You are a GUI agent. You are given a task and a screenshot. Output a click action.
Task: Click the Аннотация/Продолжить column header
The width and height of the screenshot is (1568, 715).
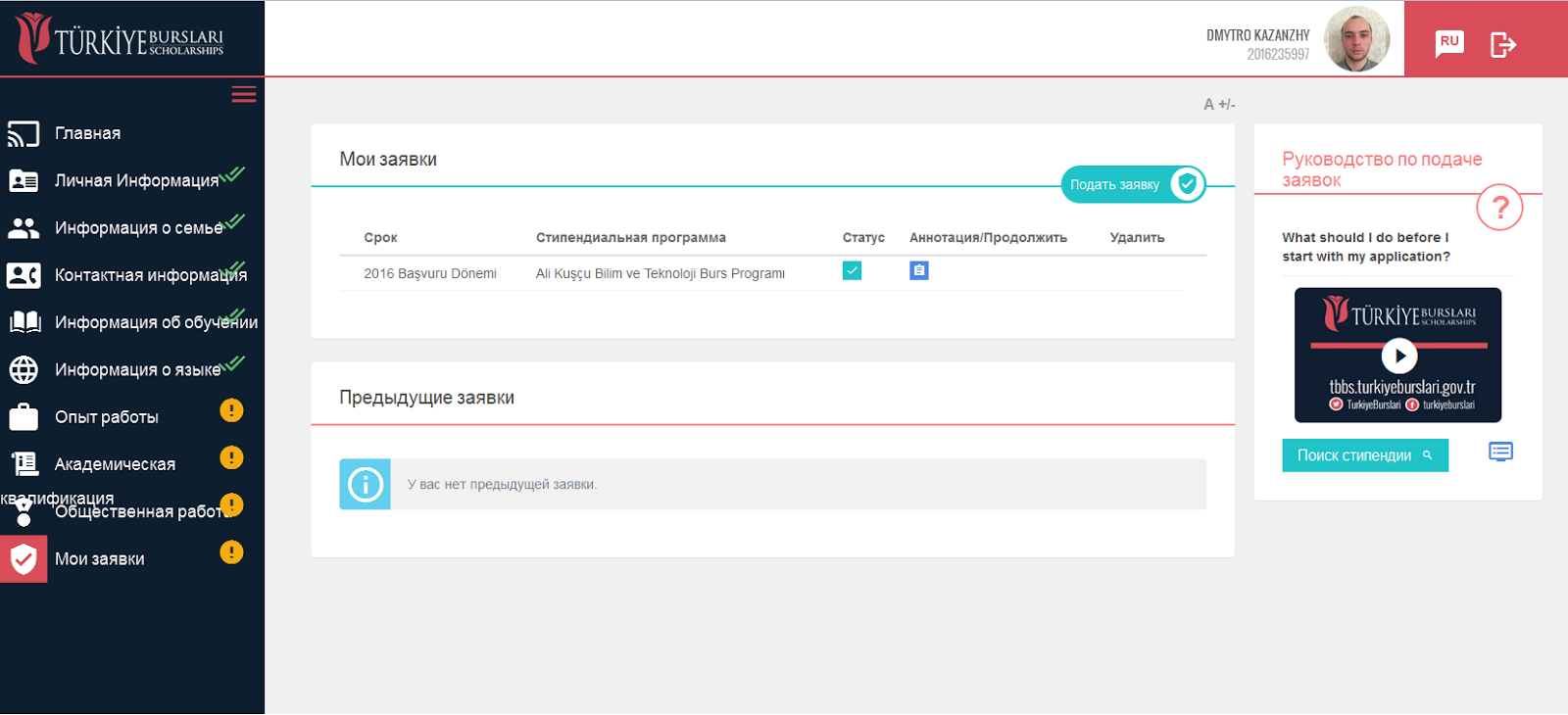click(x=988, y=238)
